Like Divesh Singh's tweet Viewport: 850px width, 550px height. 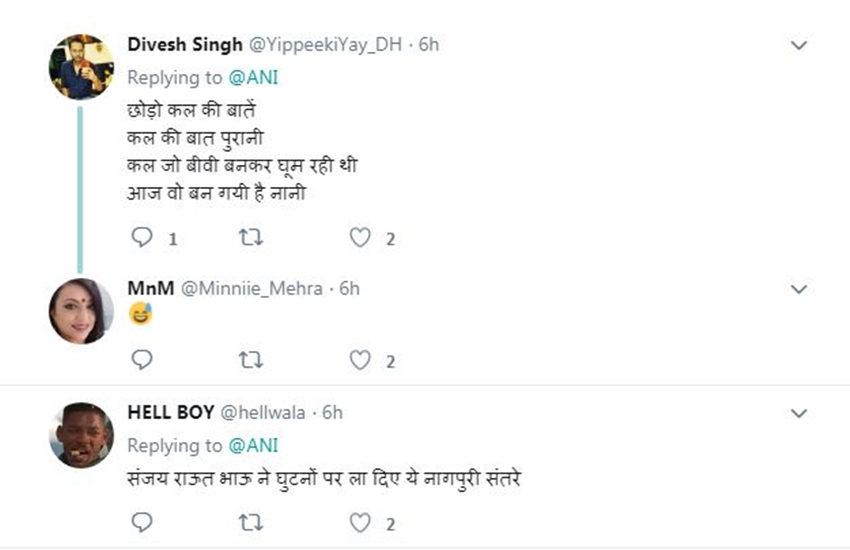point(360,238)
